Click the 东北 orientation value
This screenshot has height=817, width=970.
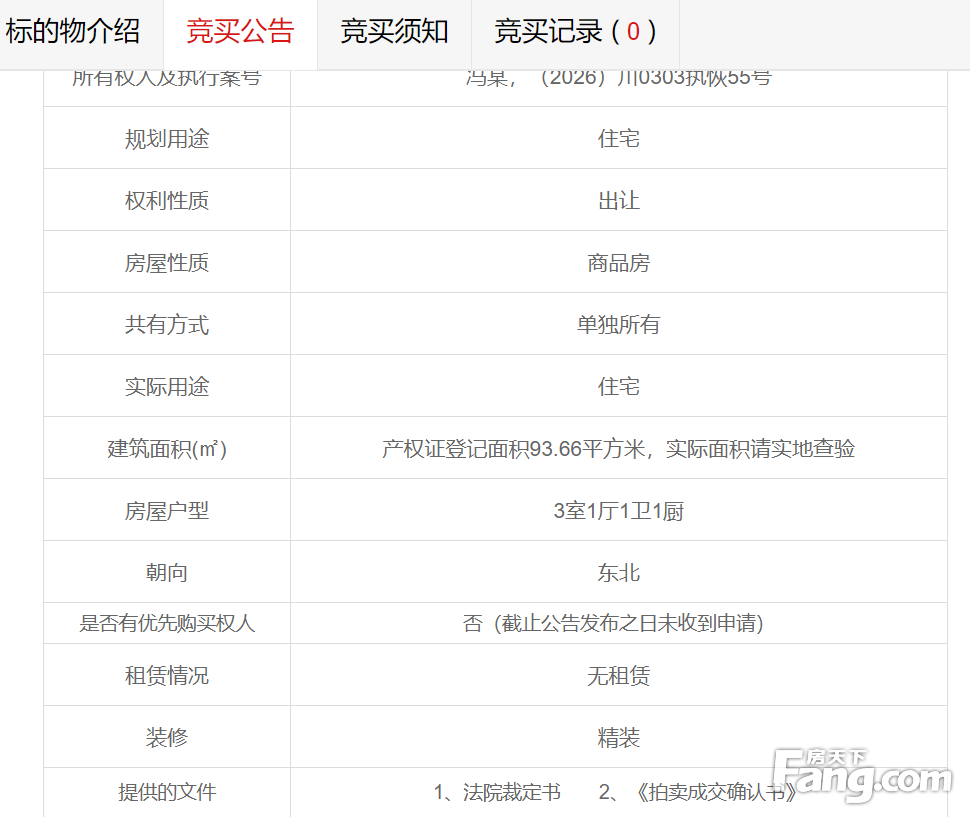(618, 573)
